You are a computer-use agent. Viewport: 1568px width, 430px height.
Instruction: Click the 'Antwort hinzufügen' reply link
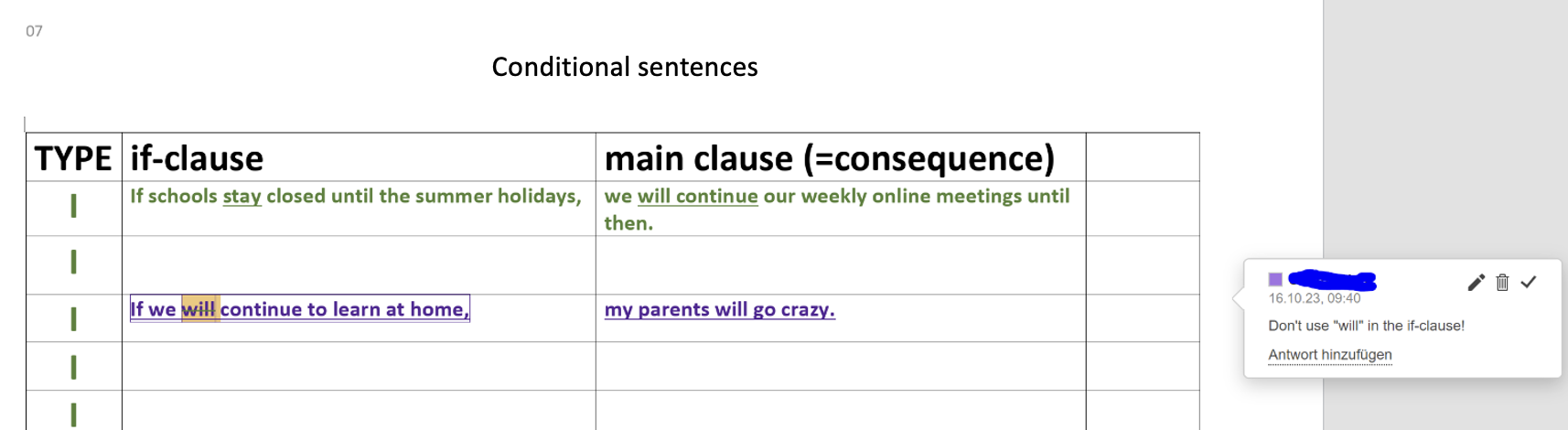pyautogui.click(x=1329, y=355)
